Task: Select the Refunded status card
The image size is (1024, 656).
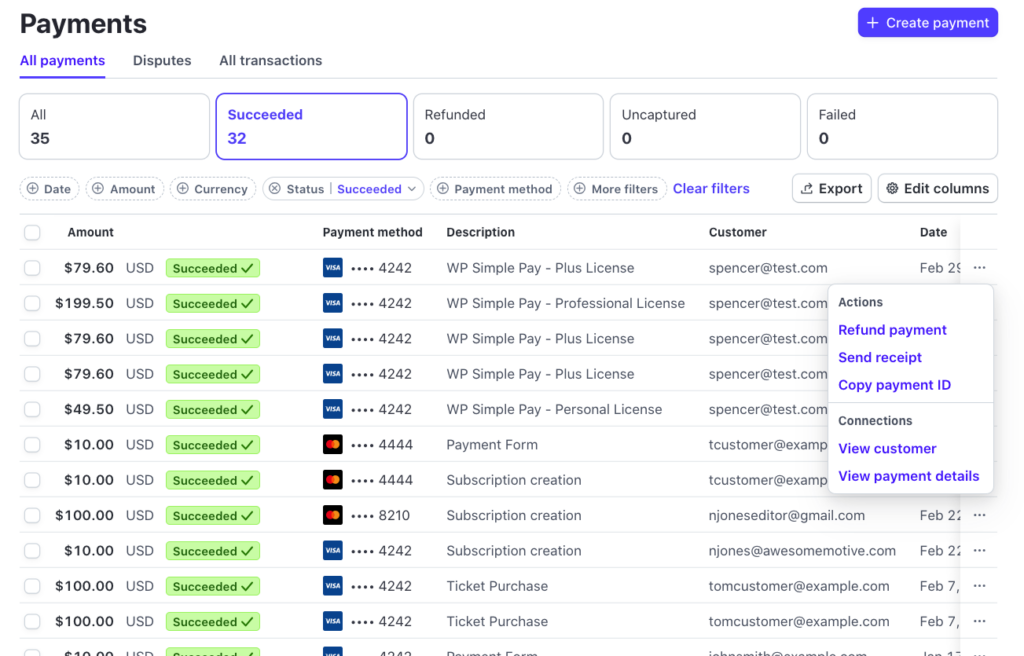Action: [506, 126]
